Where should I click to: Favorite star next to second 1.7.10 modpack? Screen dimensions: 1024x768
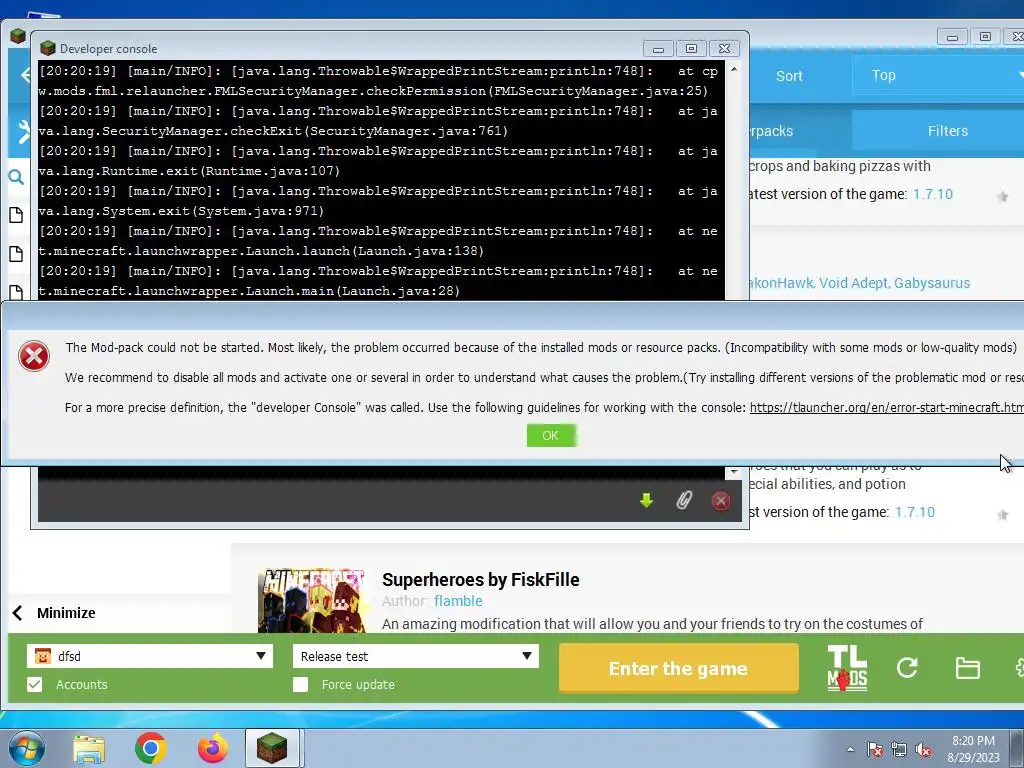pos(1002,515)
